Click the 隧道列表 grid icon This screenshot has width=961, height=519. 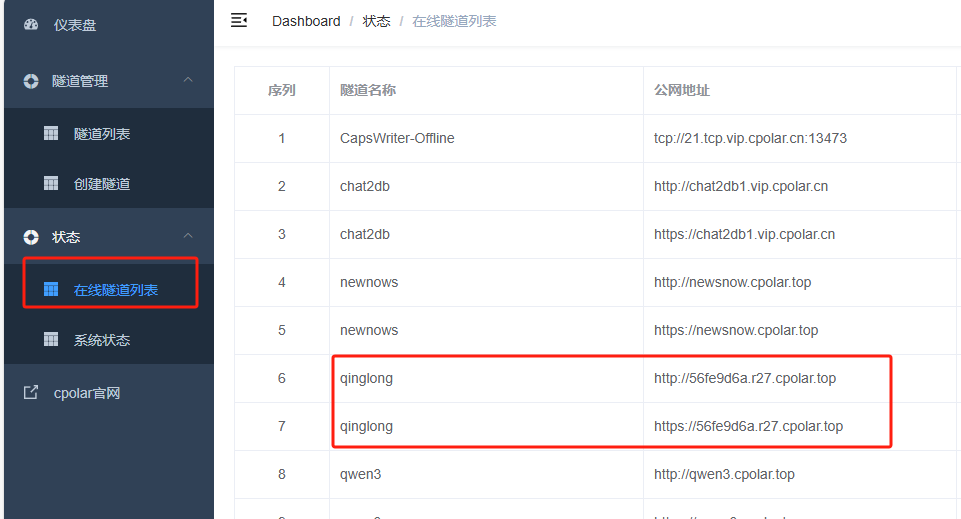[x=51, y=133]
